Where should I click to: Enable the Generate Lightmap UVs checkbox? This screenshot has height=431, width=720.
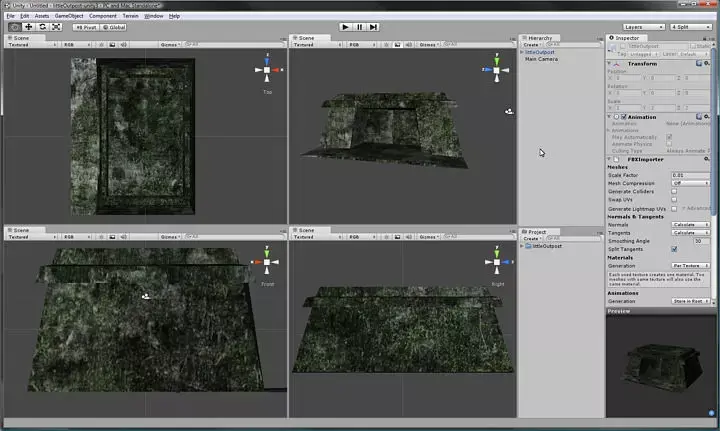(x=674, y=209)
